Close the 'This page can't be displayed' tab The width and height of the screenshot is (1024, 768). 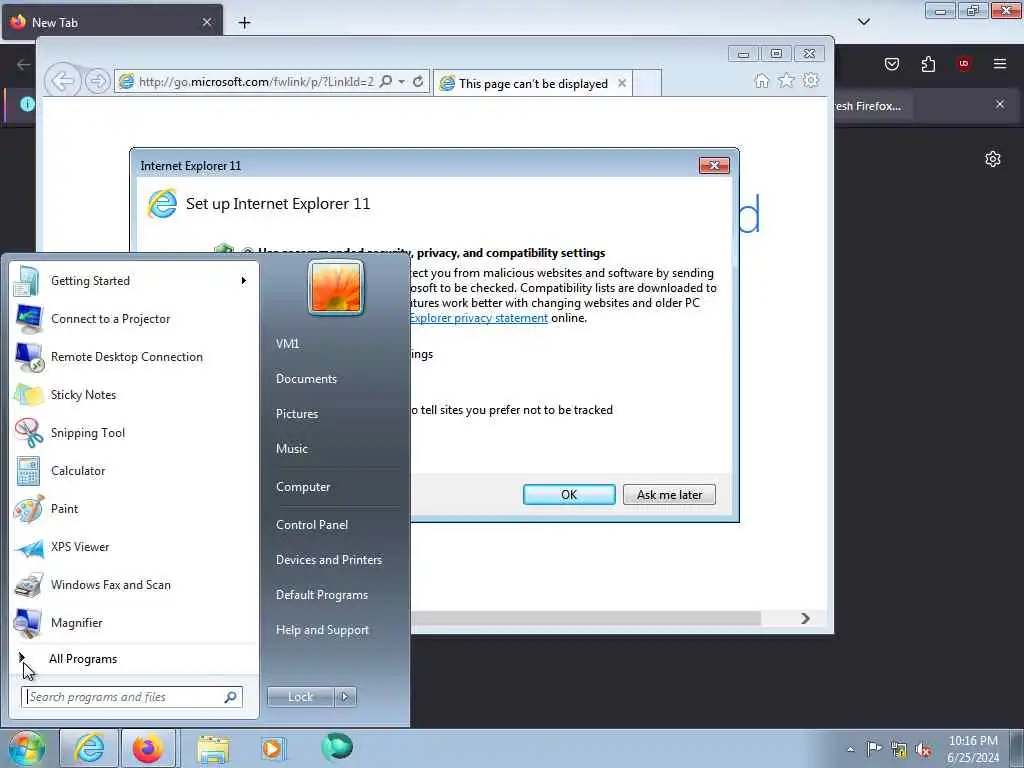(622, 83)
